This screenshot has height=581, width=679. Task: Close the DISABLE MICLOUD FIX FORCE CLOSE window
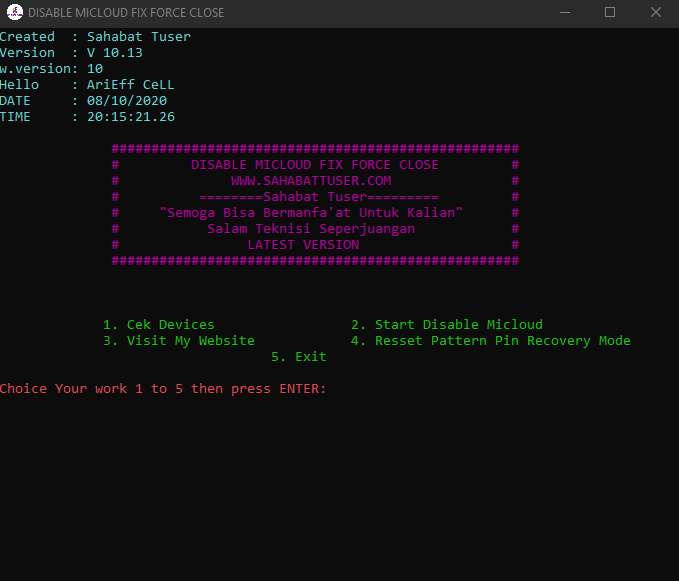[656, 12]
